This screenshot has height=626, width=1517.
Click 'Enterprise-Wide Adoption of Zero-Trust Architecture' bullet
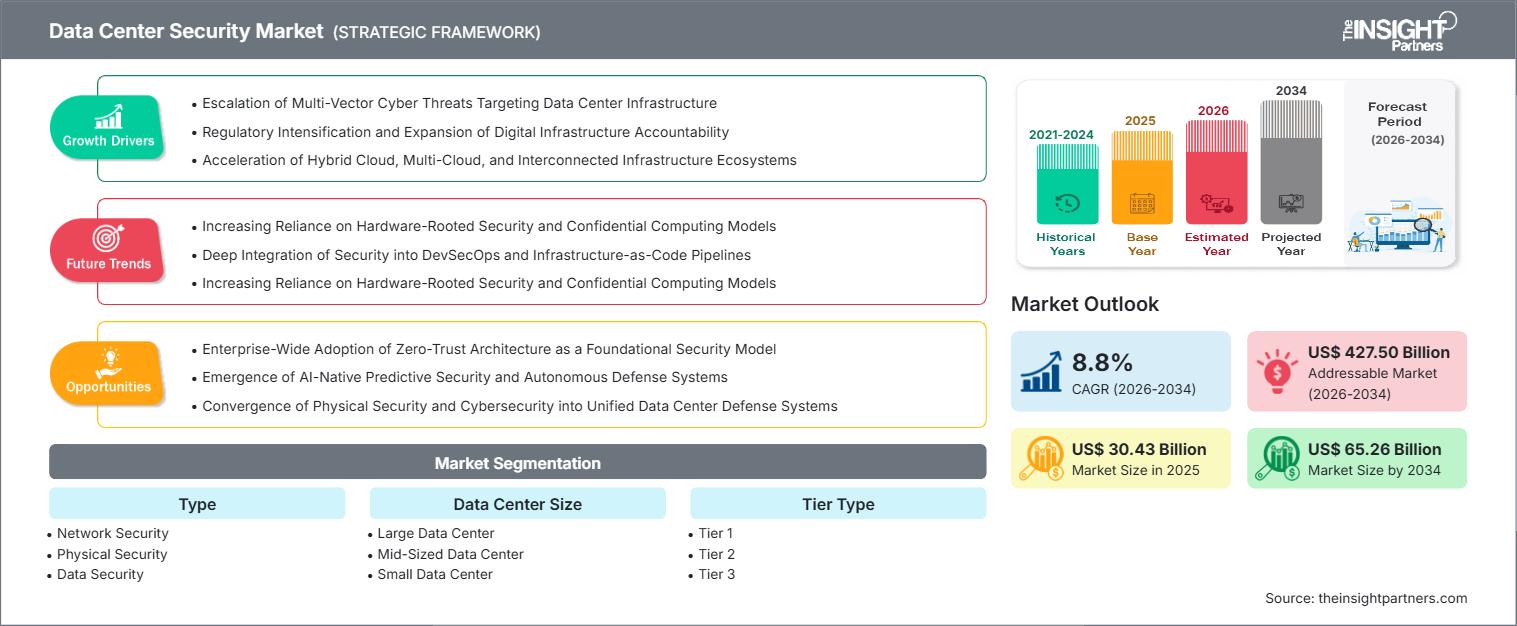click(489, 349)
